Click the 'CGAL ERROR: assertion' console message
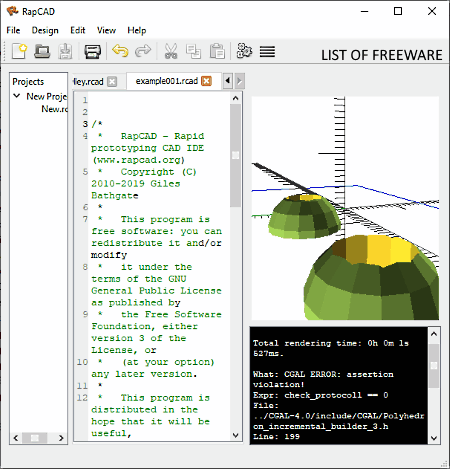450x469 pixels. tap(339, 374)
